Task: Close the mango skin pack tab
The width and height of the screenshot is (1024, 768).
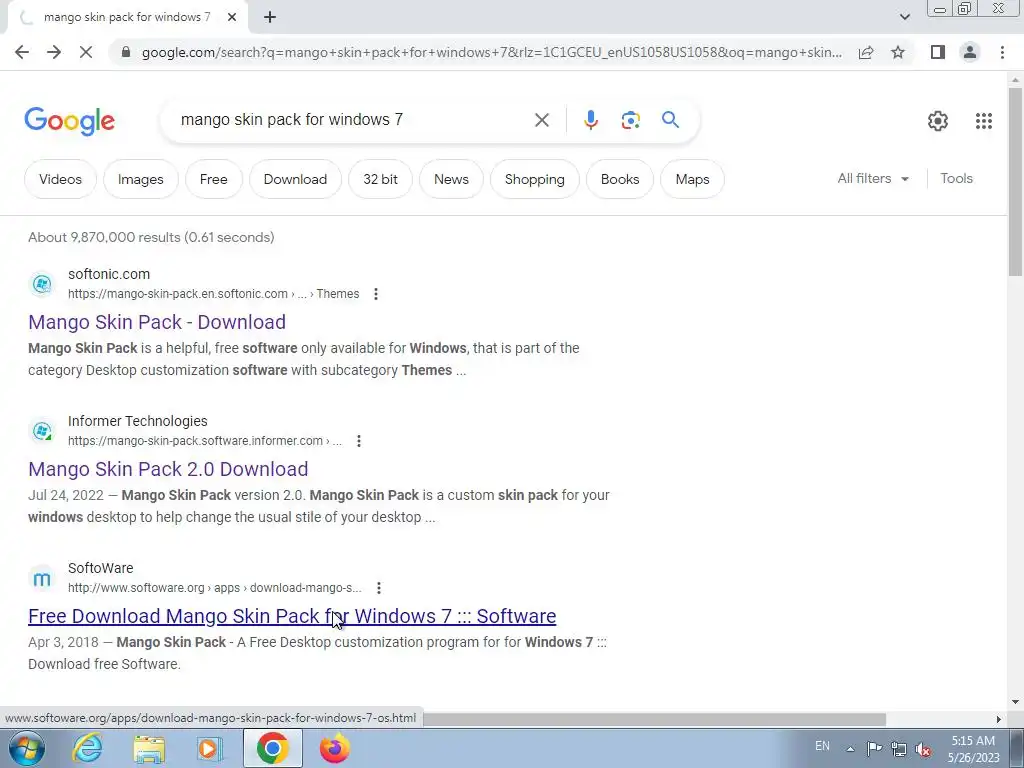Action: coord(232,18)
